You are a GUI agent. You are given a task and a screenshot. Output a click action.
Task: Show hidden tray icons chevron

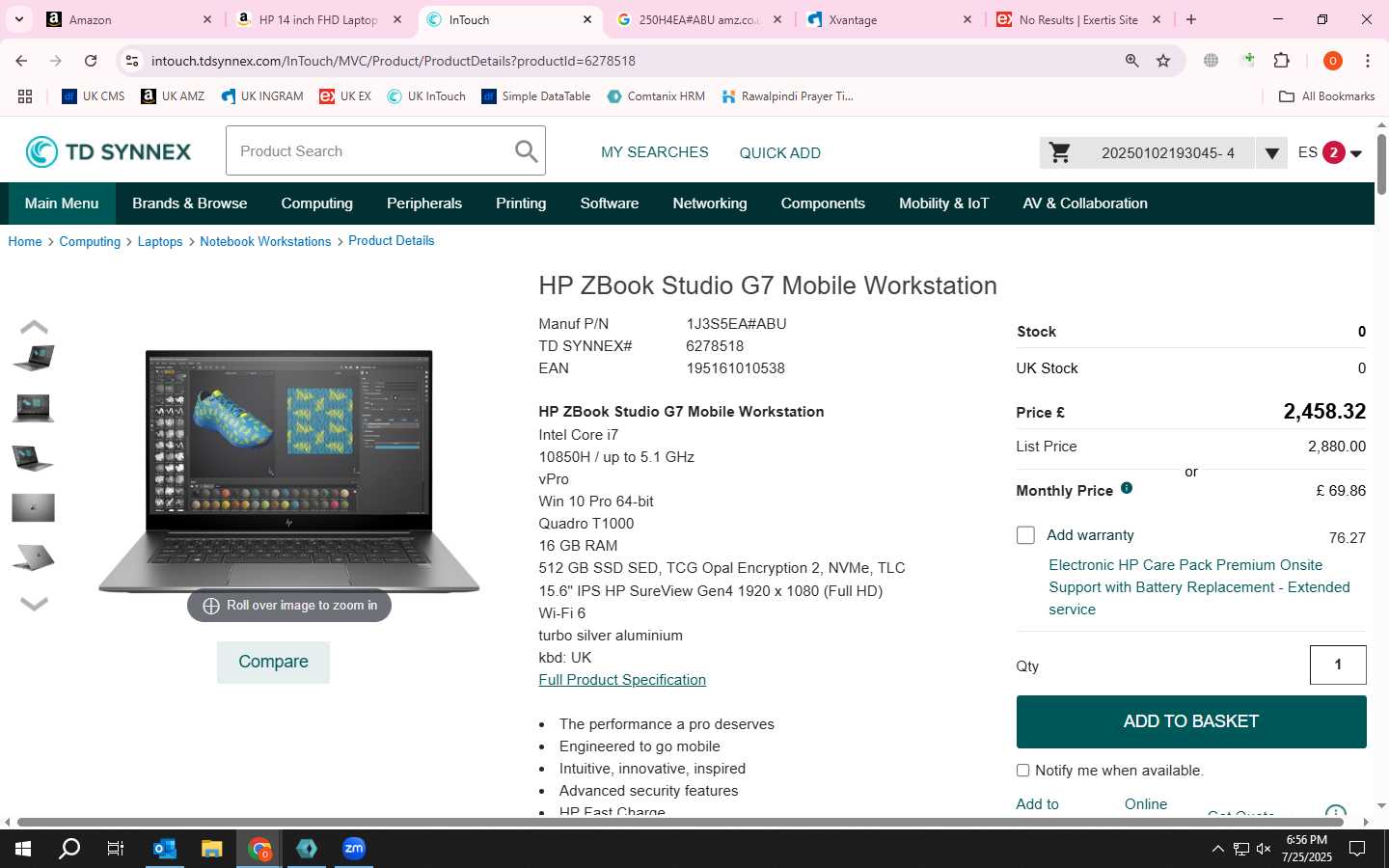[x=1217, y=849]
